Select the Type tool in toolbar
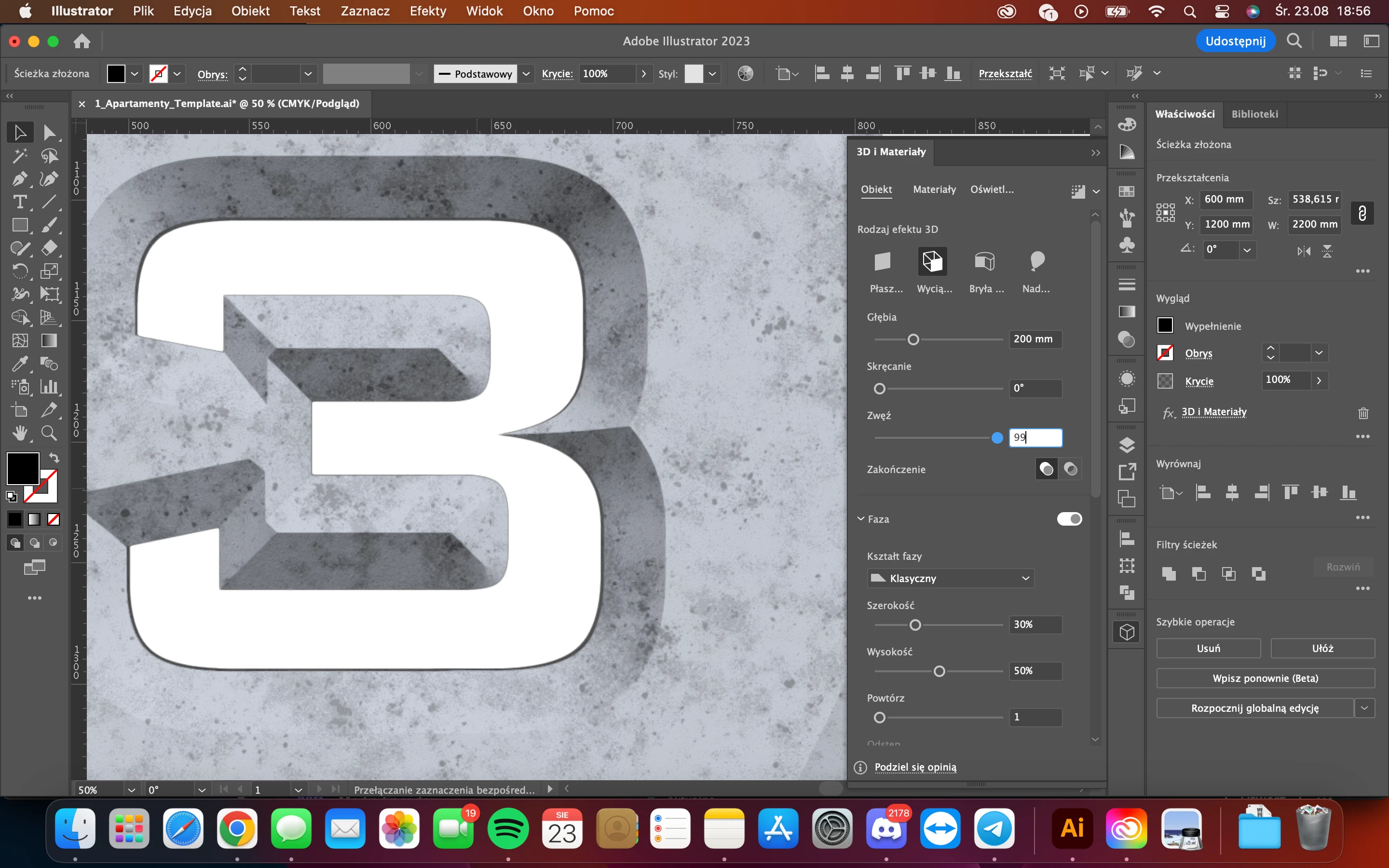 click(x=20, y=202)
